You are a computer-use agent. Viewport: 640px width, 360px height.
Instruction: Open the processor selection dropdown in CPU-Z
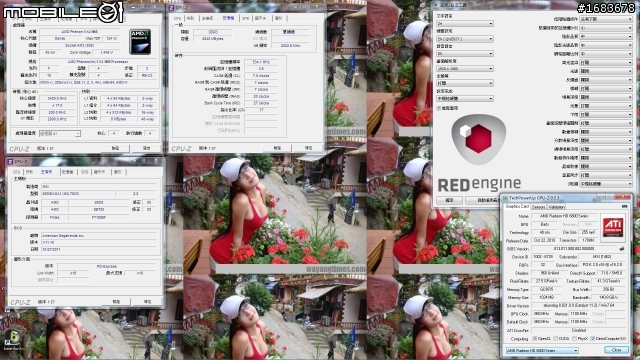tap(60, 133)
